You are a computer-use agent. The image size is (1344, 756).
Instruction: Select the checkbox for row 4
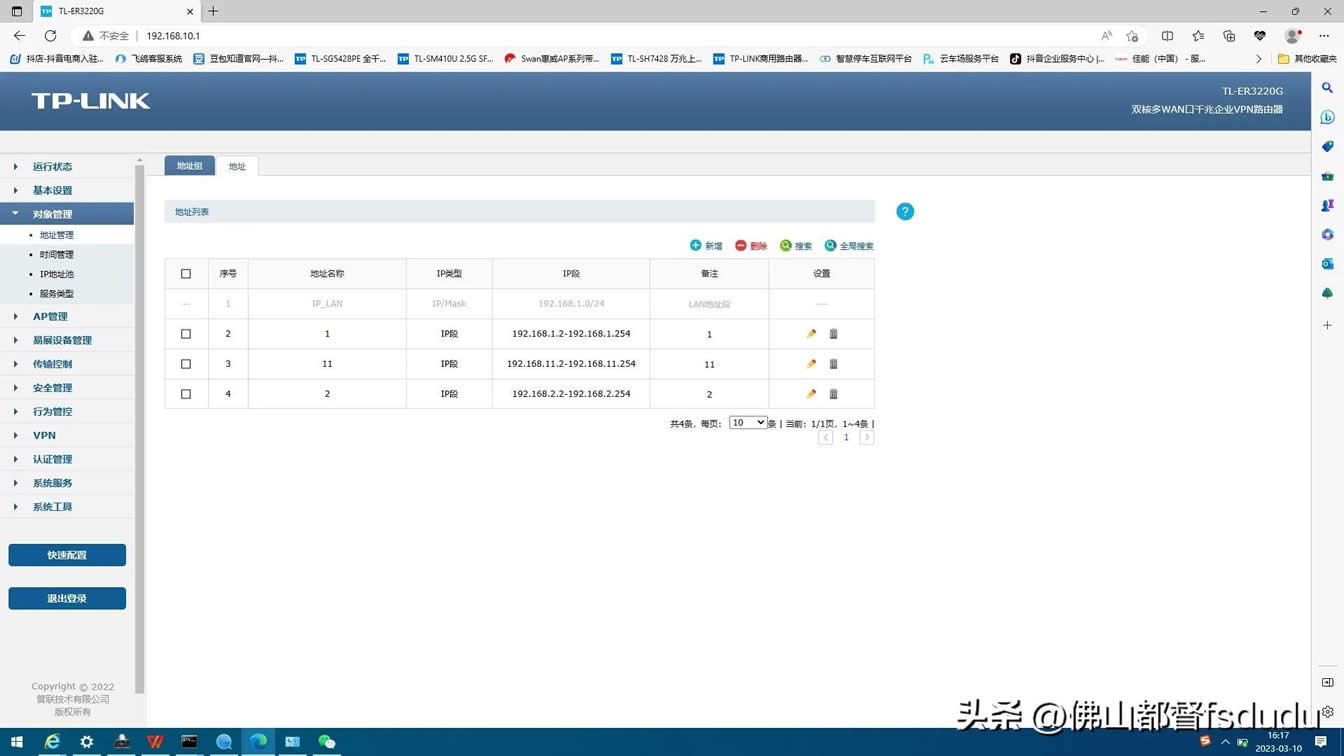tap(186, 394)
